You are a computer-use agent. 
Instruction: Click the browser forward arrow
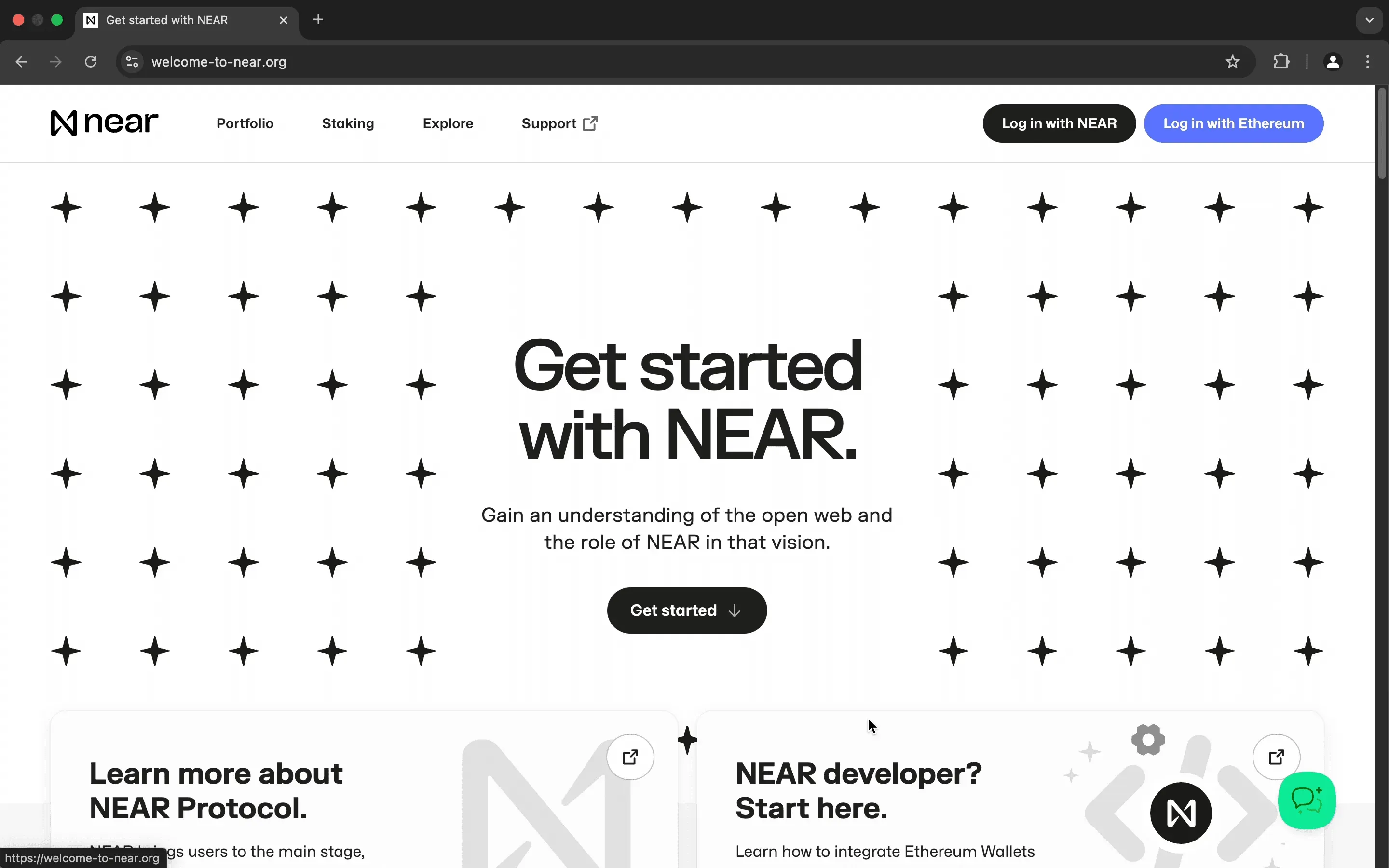(55, 62)
